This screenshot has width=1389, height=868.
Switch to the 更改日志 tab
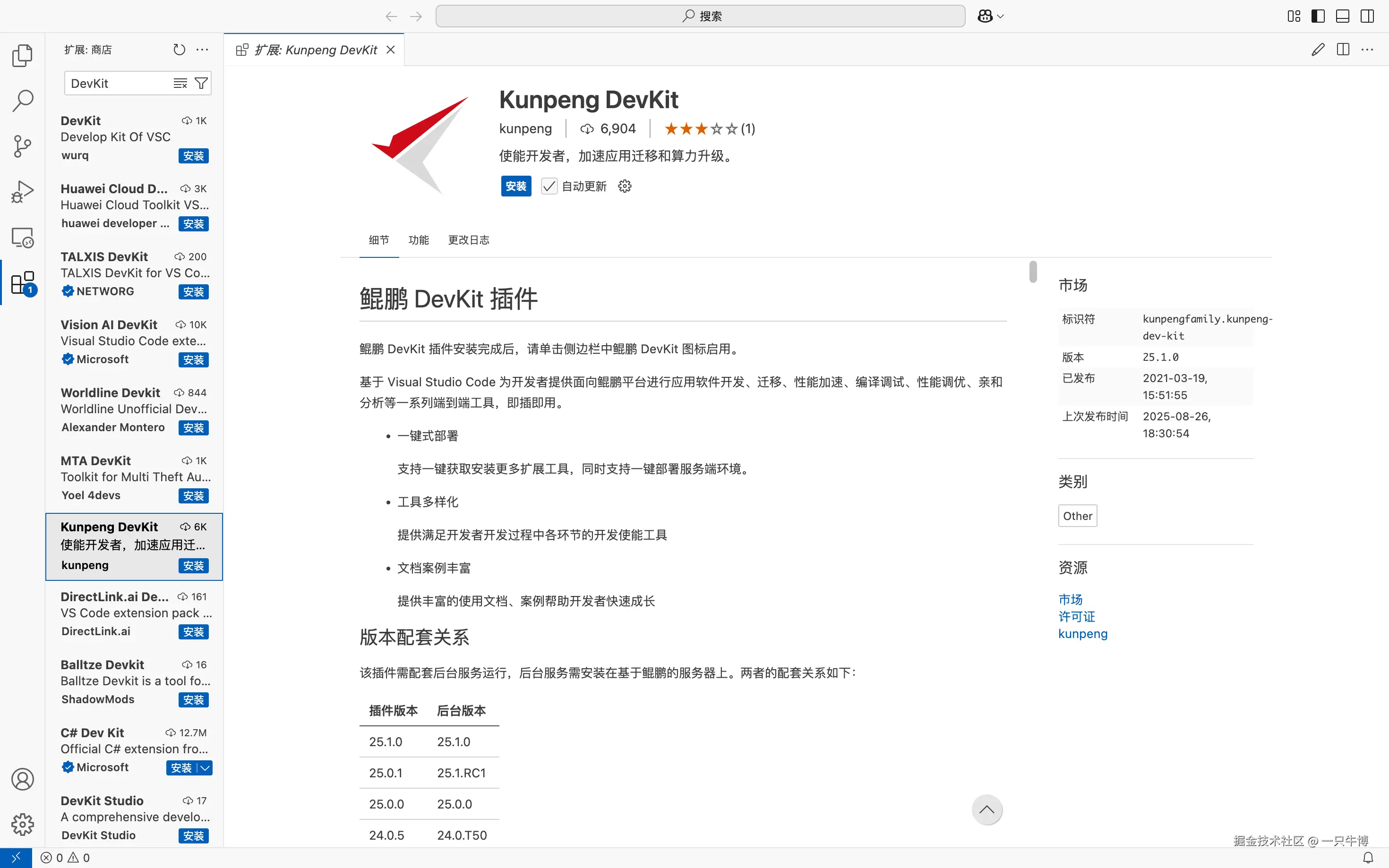click(469, 240)
